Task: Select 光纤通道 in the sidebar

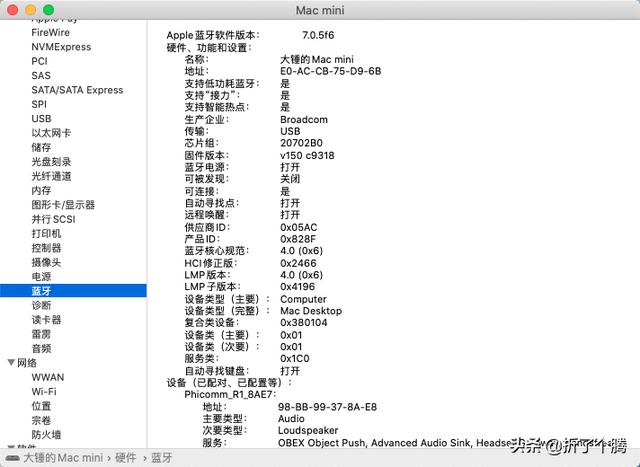Action: 51,176
